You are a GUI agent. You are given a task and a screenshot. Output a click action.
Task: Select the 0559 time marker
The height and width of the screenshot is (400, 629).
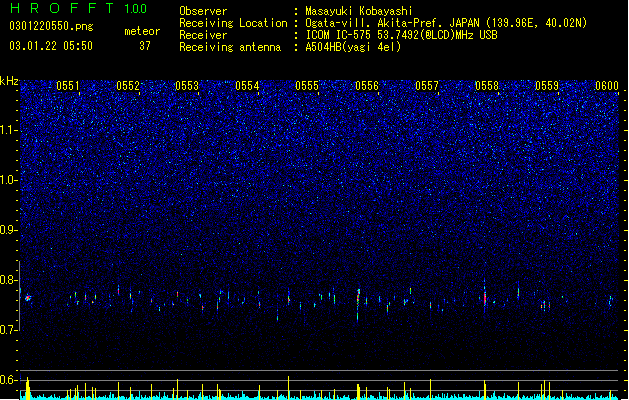pyautogui.click(x=547, y=86)
